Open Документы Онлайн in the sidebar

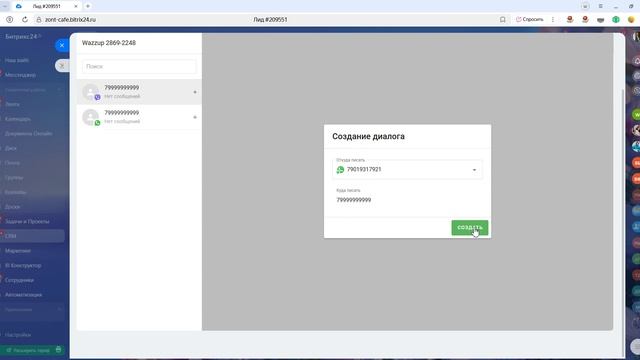point(29,133)
